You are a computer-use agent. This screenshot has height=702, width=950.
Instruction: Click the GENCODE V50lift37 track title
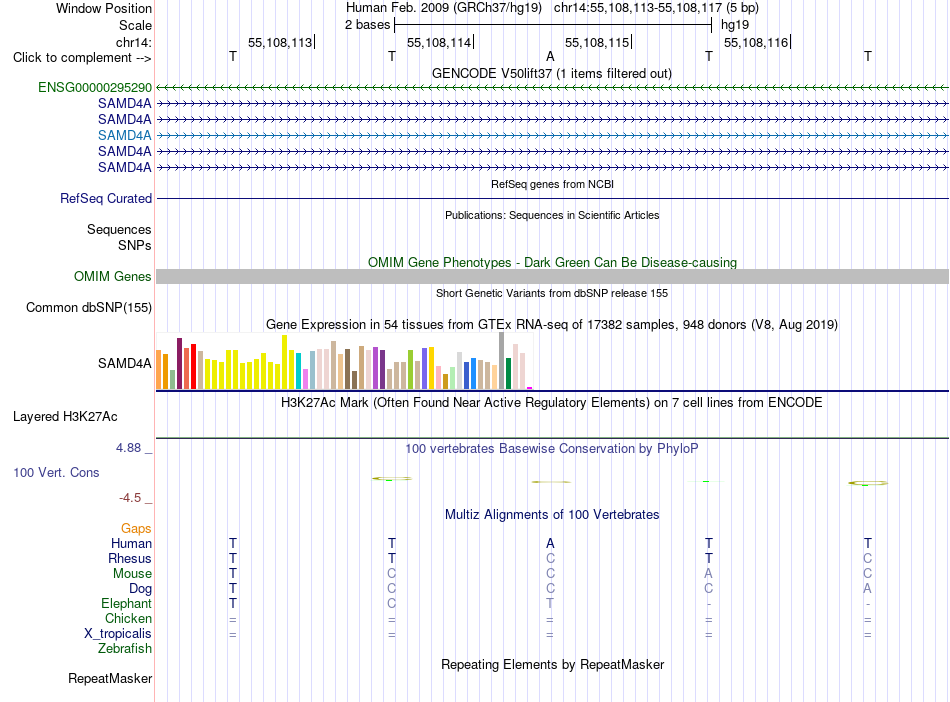[552, 73]
